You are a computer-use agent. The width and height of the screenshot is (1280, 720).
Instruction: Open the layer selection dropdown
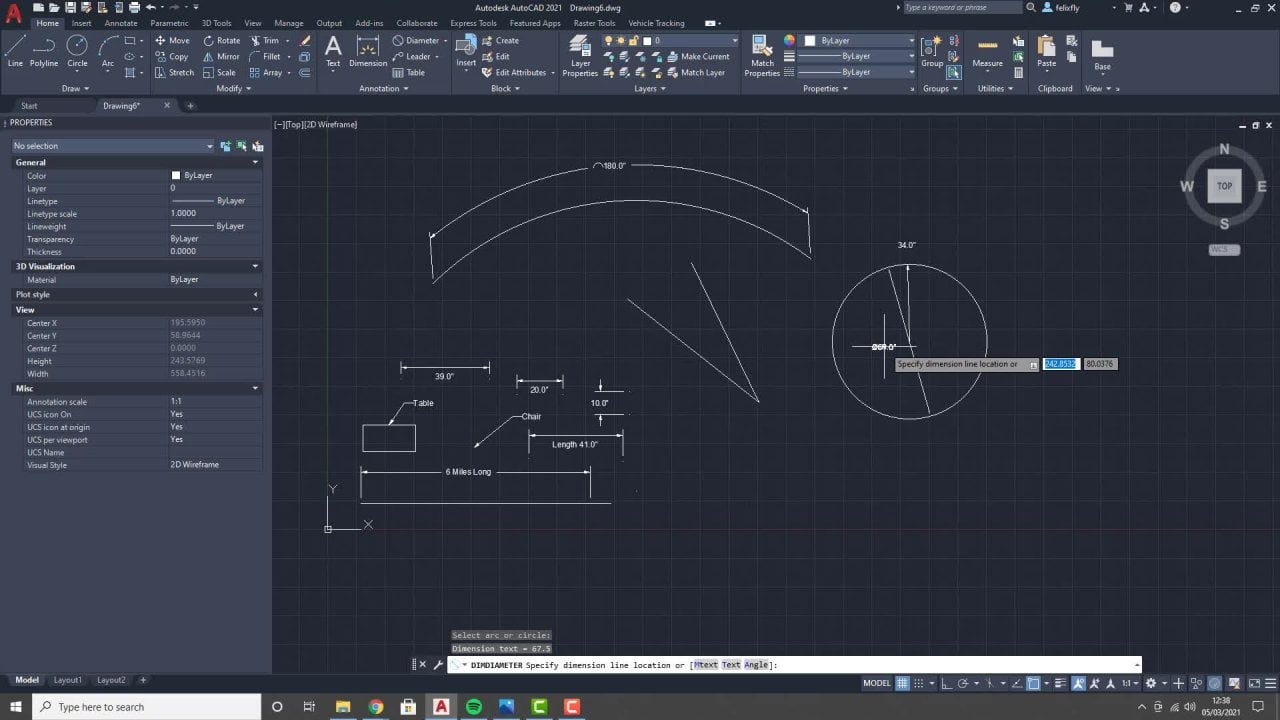[735, 41]
